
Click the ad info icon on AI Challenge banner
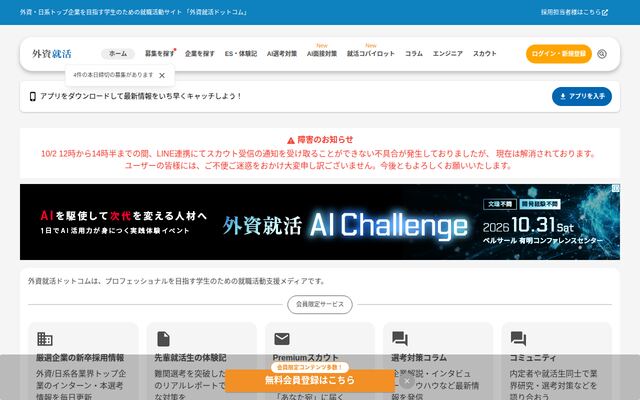pyautogui.click(x=616, y=188)
